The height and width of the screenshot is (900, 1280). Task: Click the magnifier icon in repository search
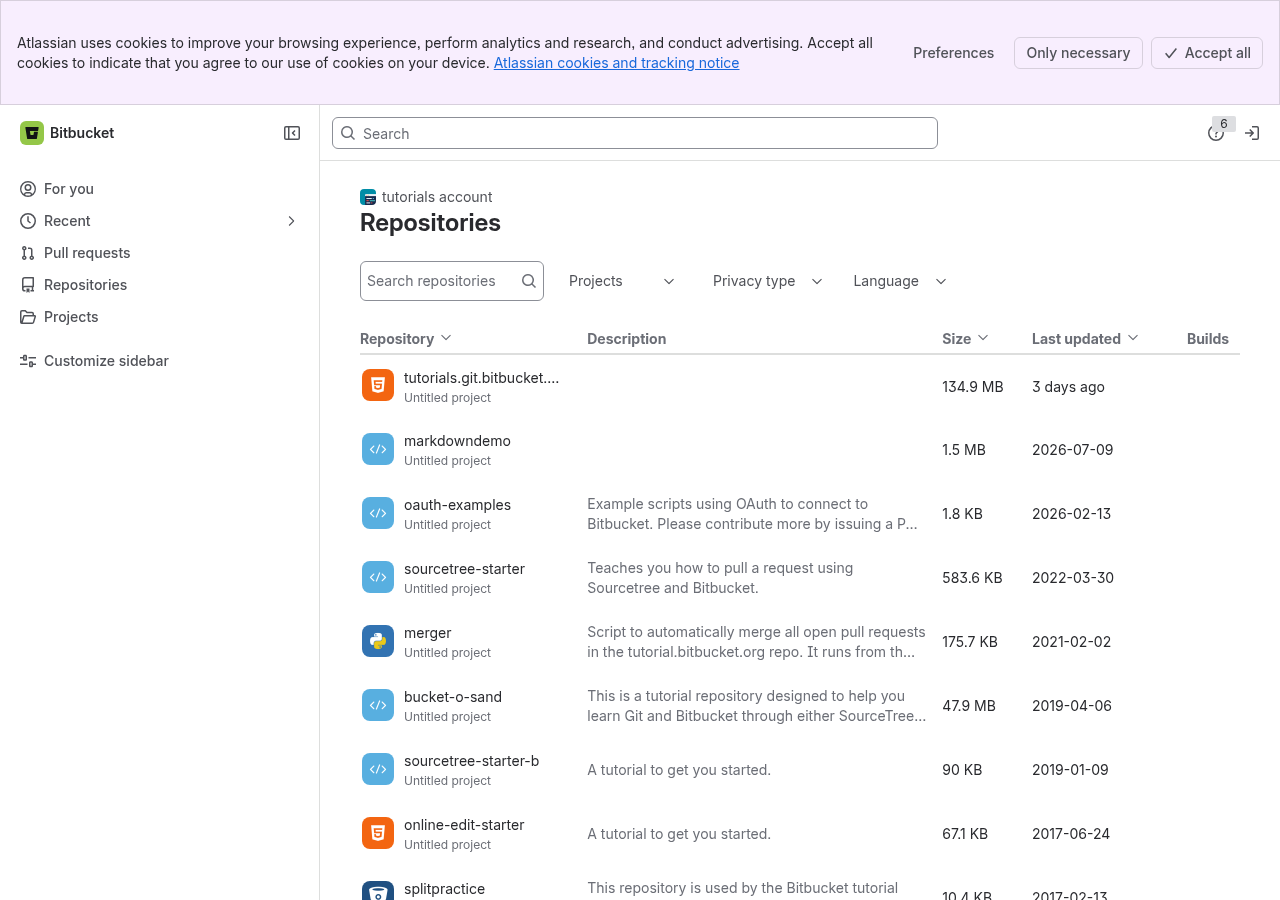coord(529,281)
